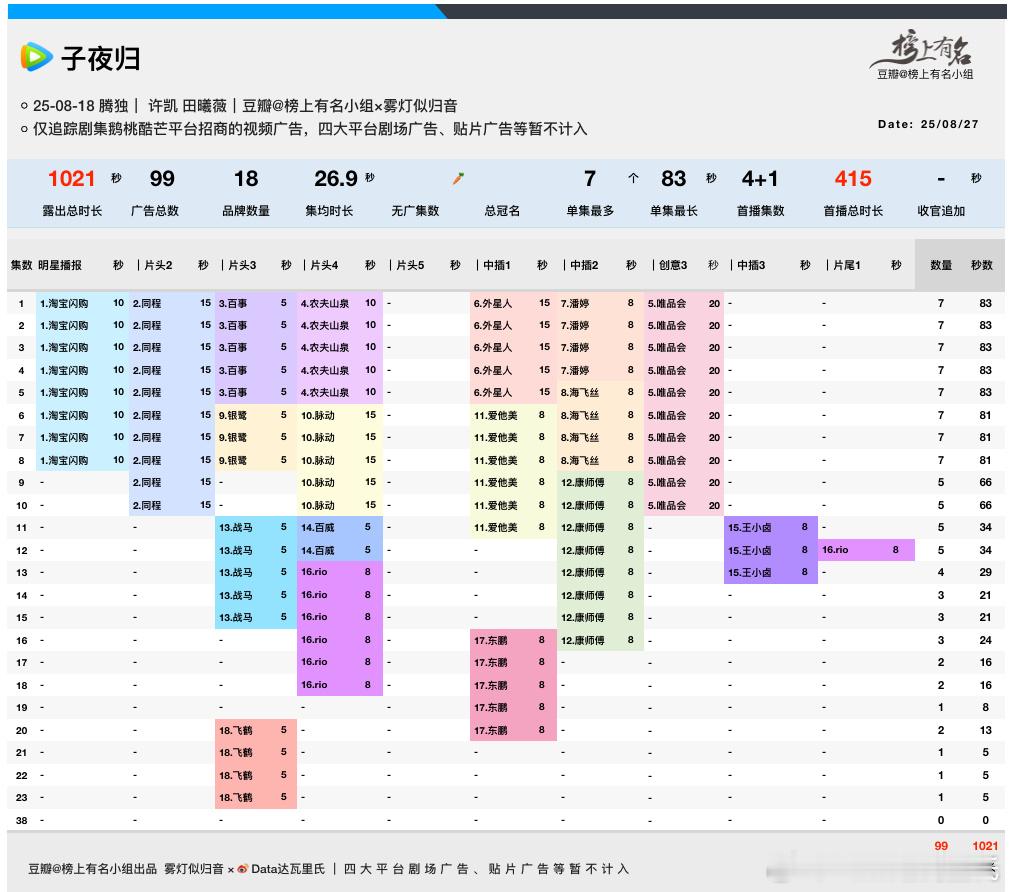The width and height of the screenshot is (1009, 892).
Task: Click the 豆瓣@榜上有名小组 caption under the logo
Action: (x=925, y=75)
